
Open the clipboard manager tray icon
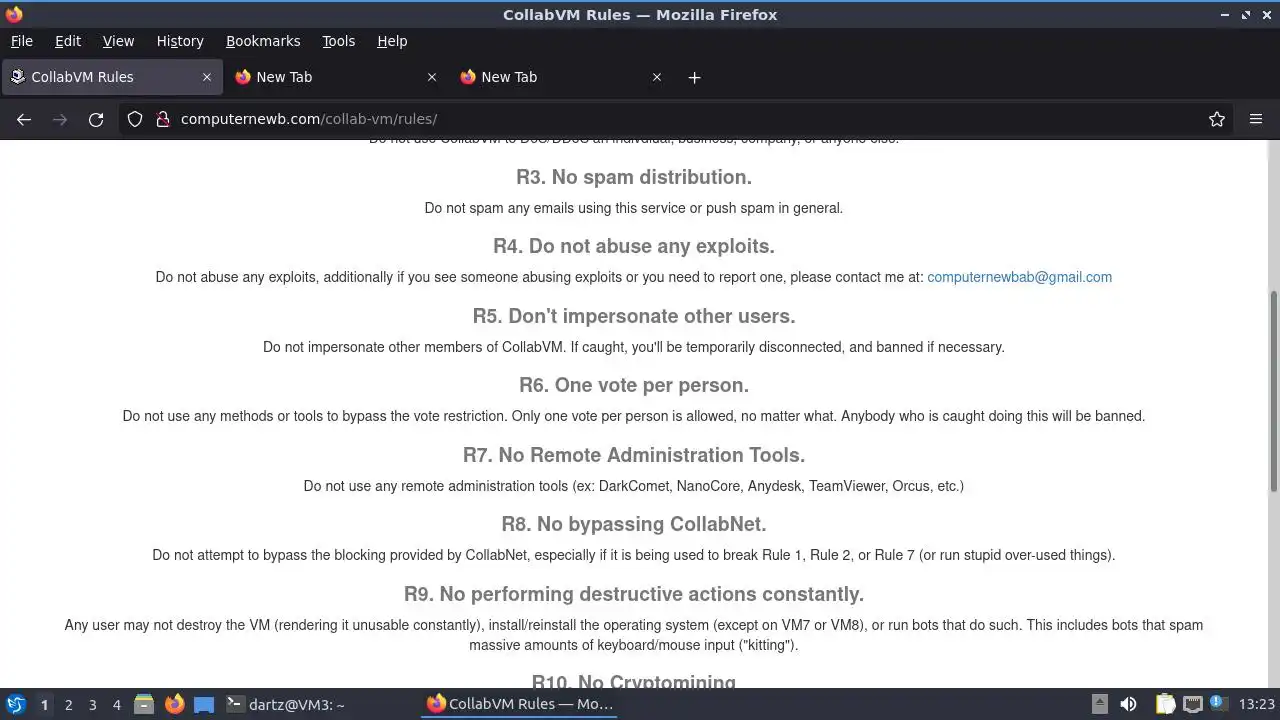(1165, 704)
